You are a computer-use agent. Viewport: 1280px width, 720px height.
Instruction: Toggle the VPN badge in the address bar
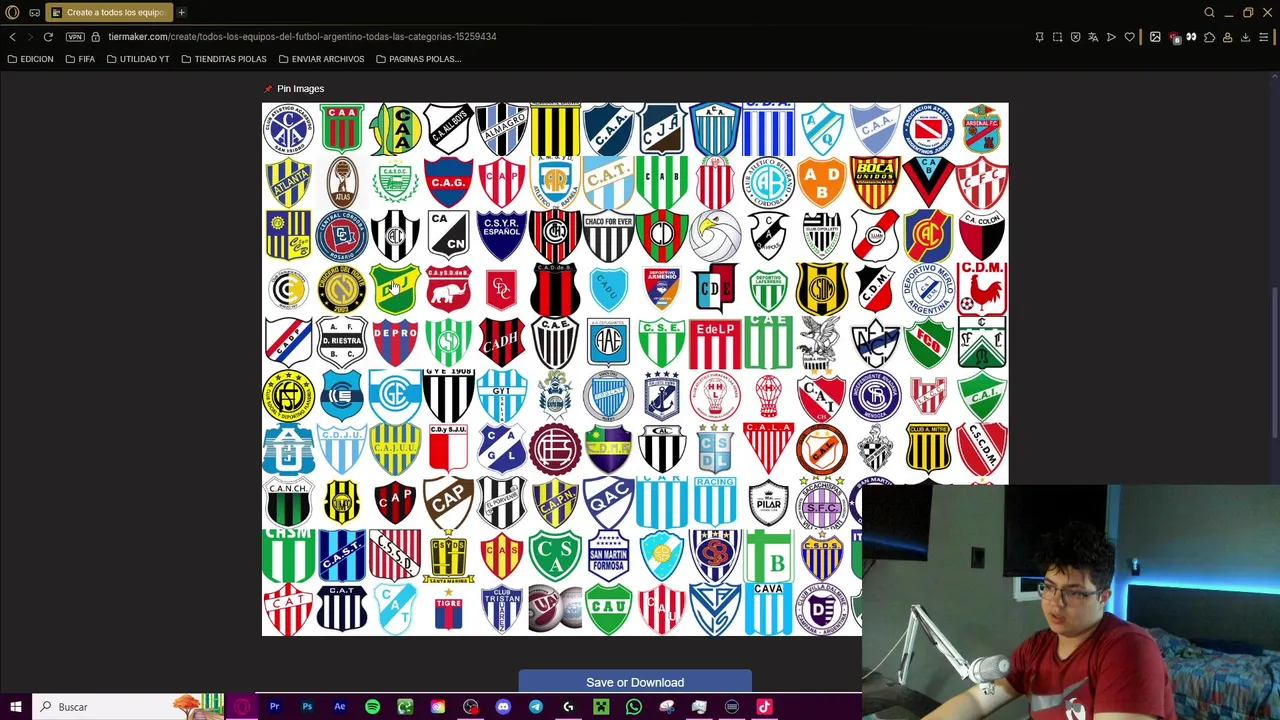tap(75, 37)
